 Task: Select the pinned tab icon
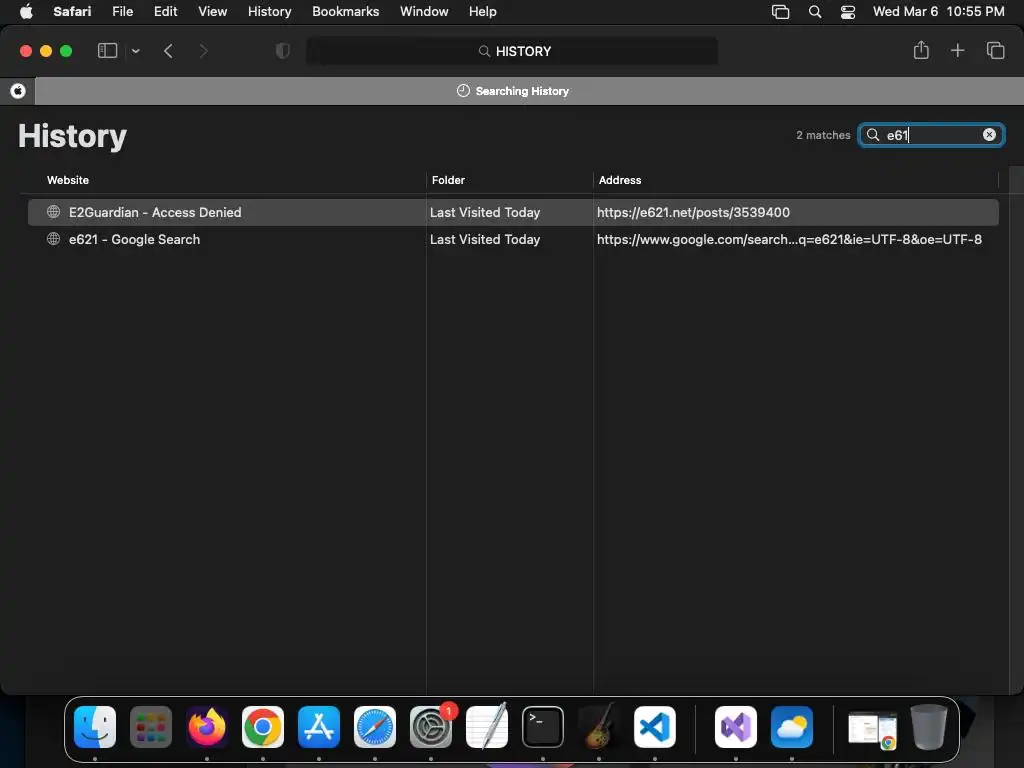point(18,91)
